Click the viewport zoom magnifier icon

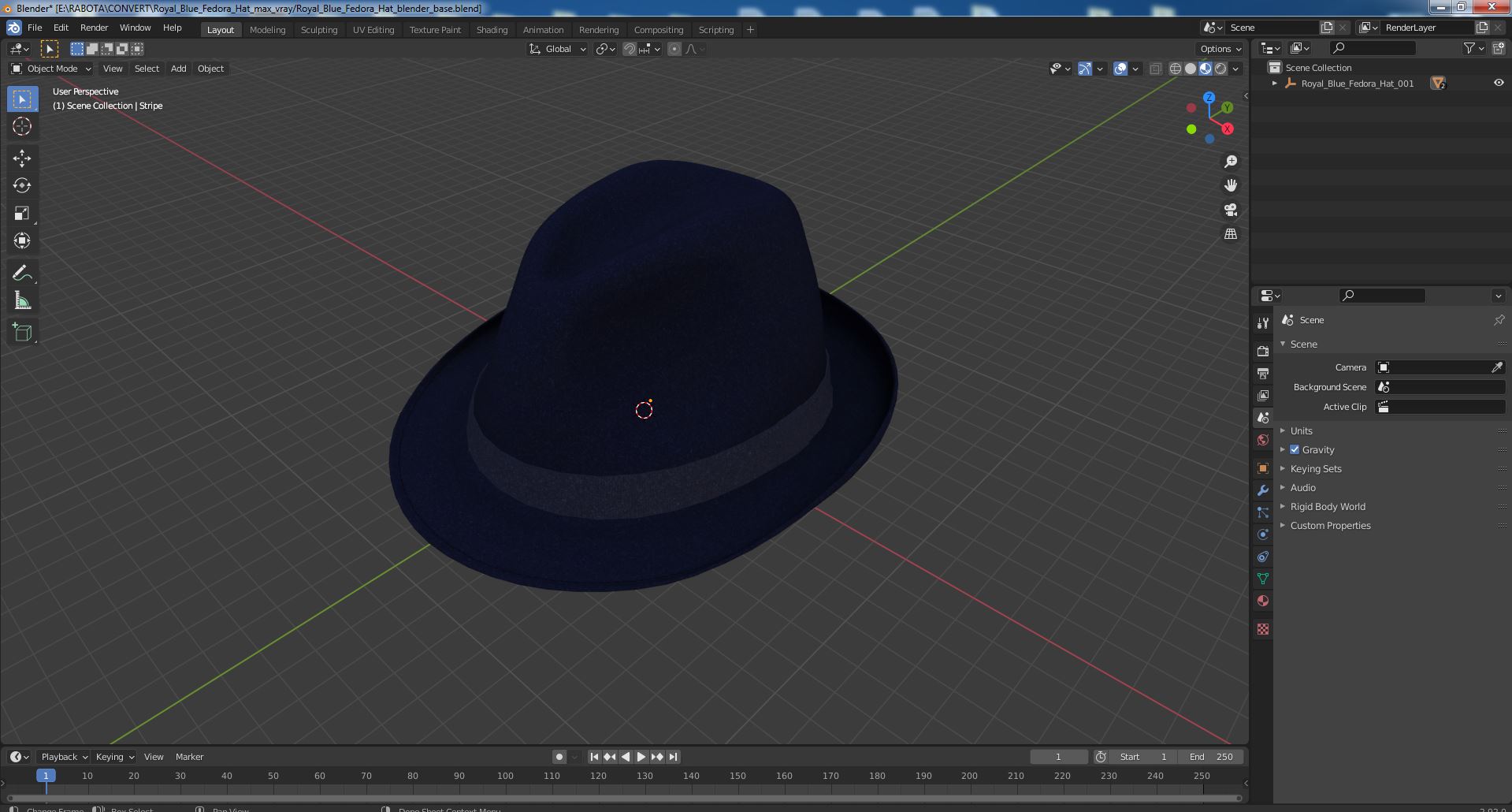pyautogui.click(x=1230, y=162)
